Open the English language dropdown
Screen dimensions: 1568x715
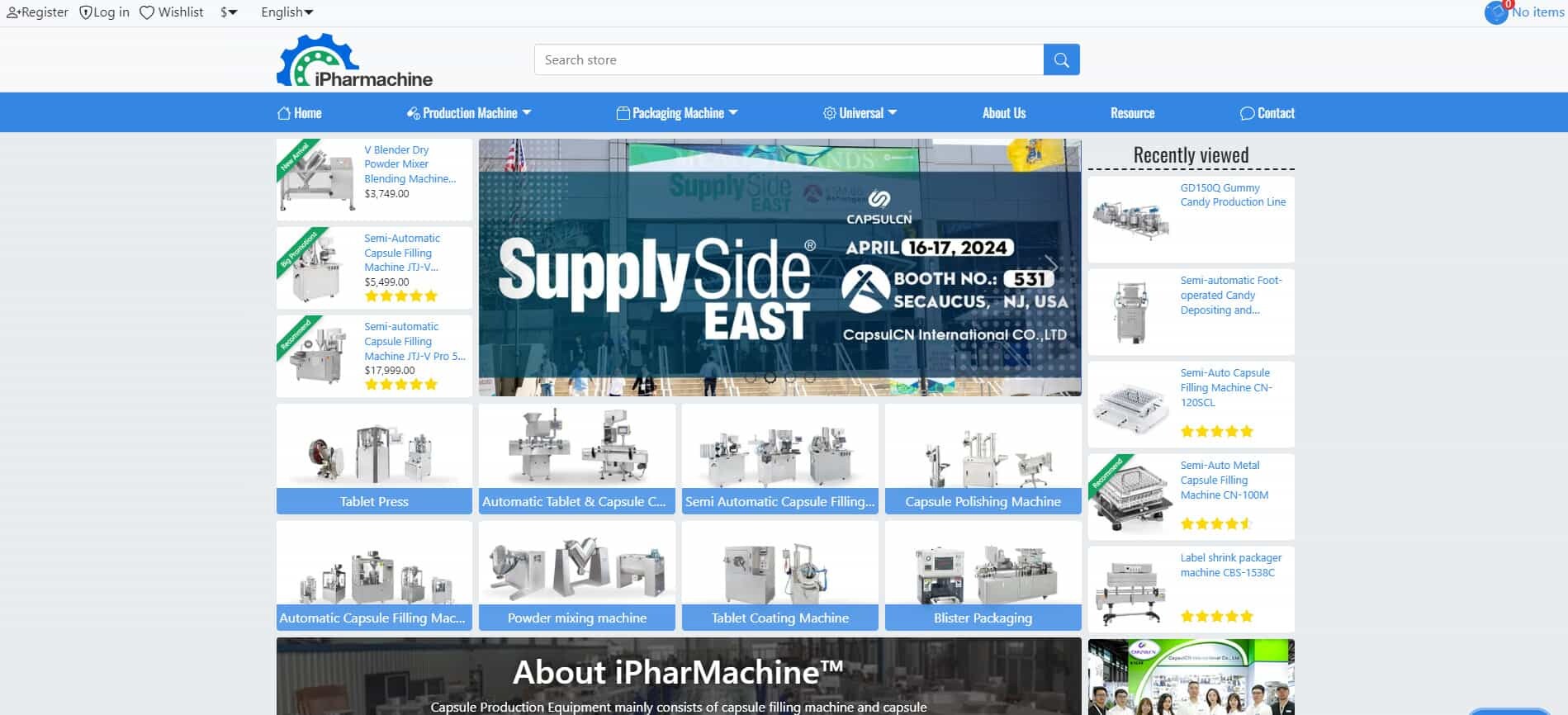click(287, 12)
